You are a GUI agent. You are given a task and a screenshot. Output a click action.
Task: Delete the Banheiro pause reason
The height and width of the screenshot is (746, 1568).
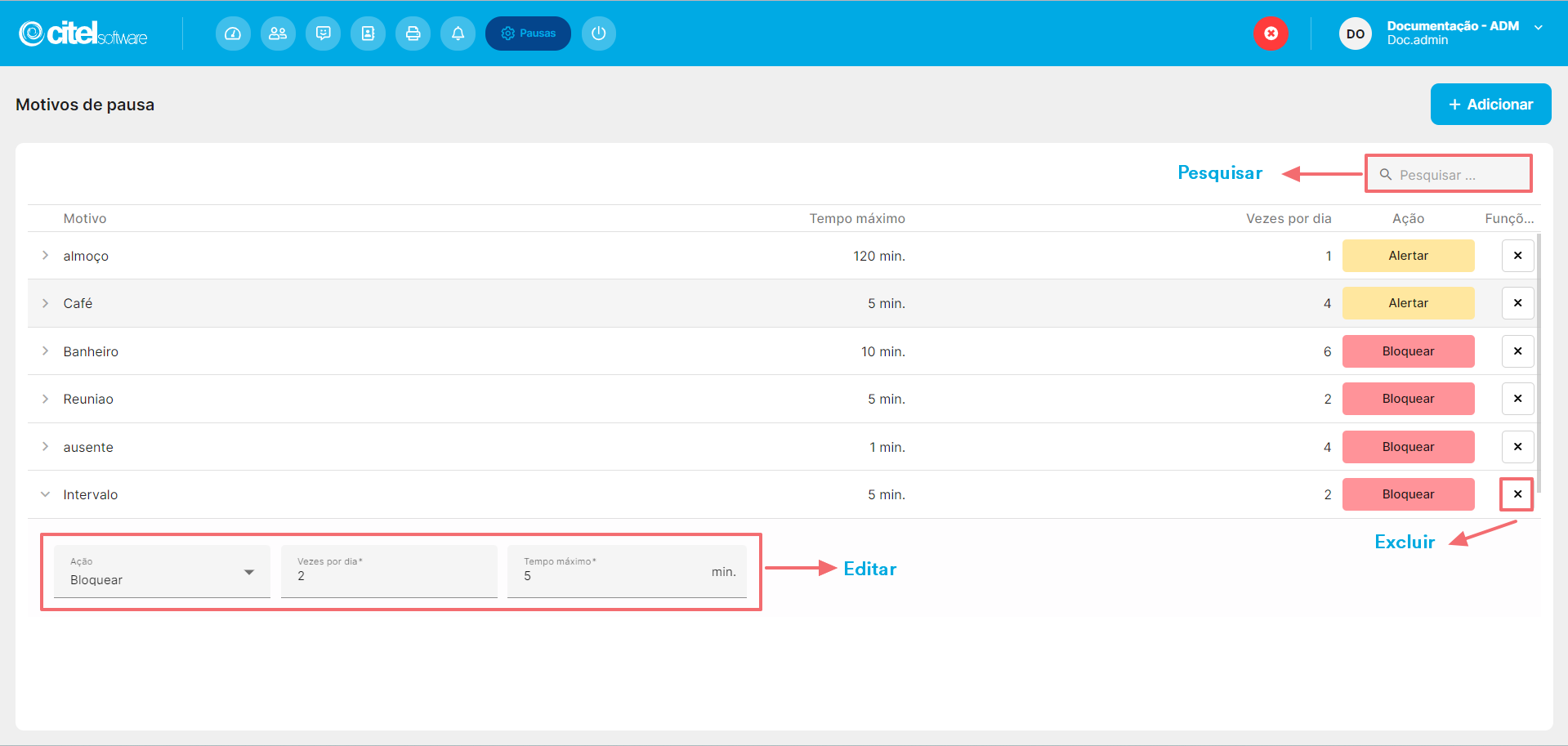tap(1517, 351)
